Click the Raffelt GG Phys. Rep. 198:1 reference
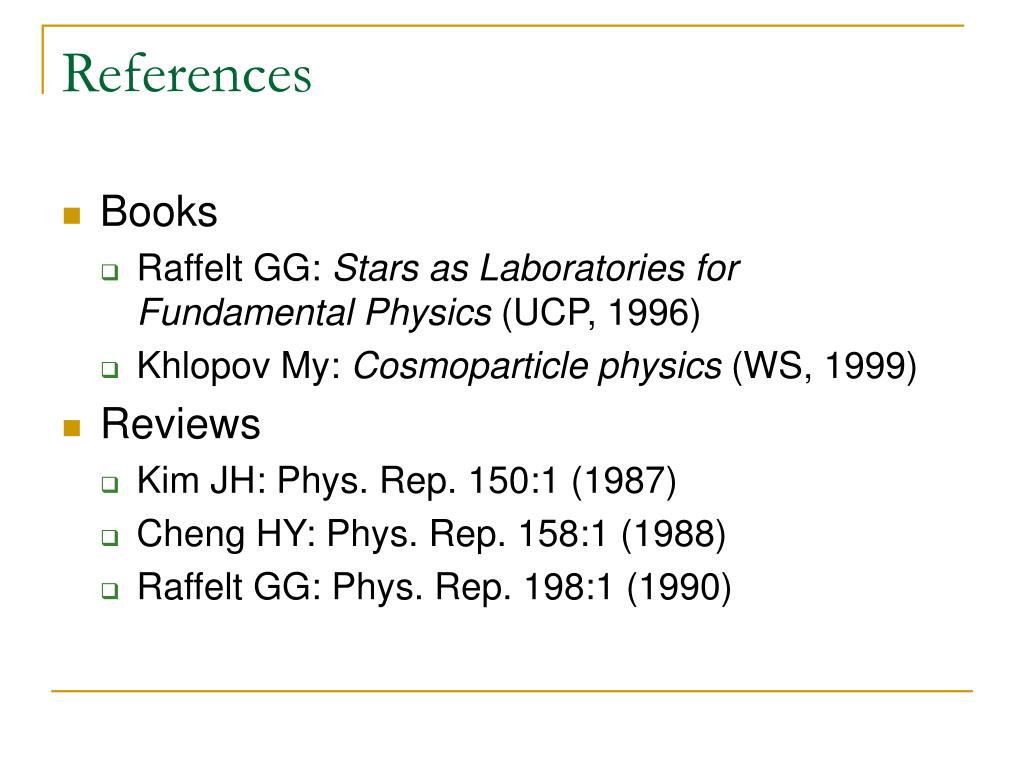The height and width of the screenshot is (768, 1024). tap(434, 587)
